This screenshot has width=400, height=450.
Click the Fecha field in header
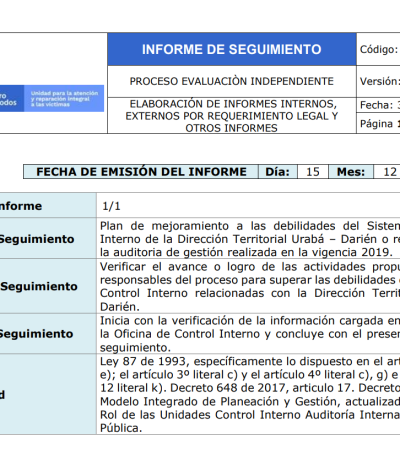point(378,105)
